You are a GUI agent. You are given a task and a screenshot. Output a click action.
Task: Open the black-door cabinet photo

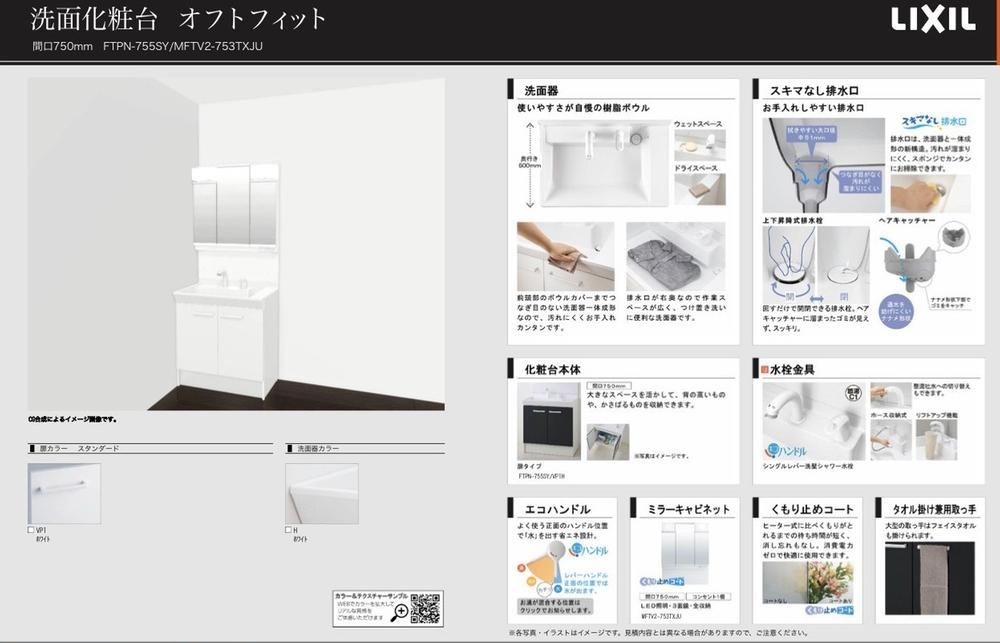(548, 420)
